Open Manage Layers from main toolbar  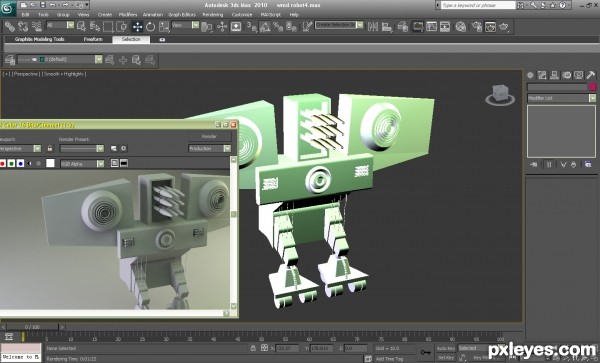402,26
